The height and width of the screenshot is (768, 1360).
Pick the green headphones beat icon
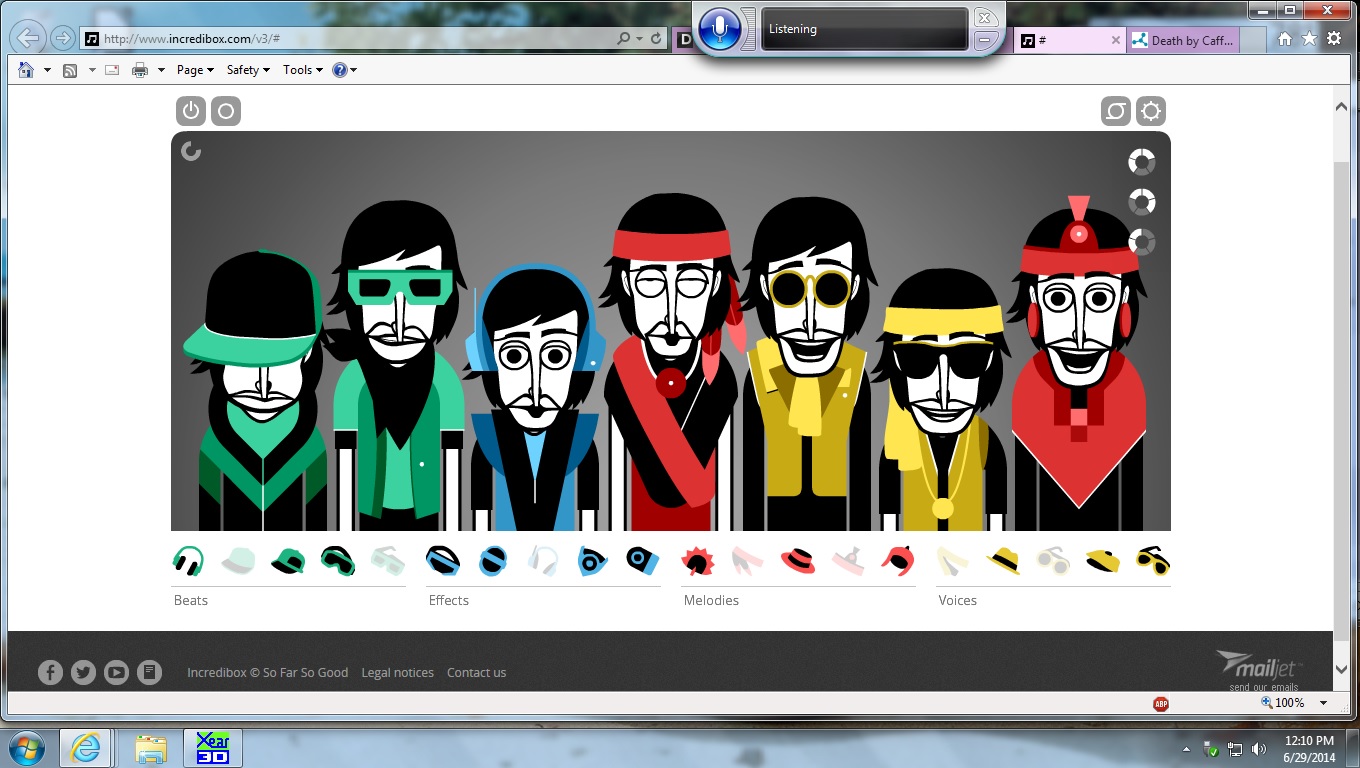(188, 561)
